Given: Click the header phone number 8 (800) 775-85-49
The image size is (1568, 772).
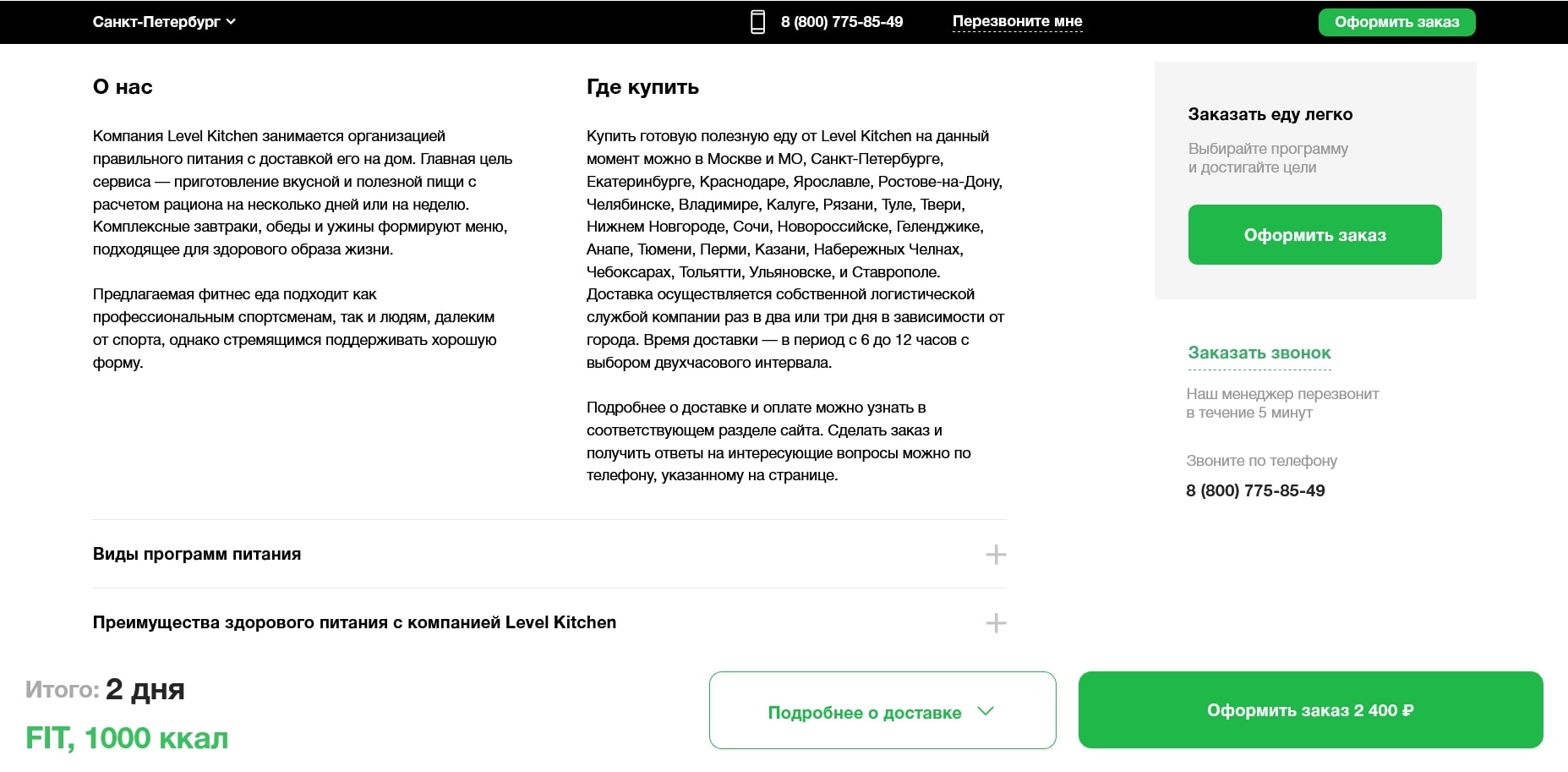Looking at the screenshot, I should click(x=842, y=21).
